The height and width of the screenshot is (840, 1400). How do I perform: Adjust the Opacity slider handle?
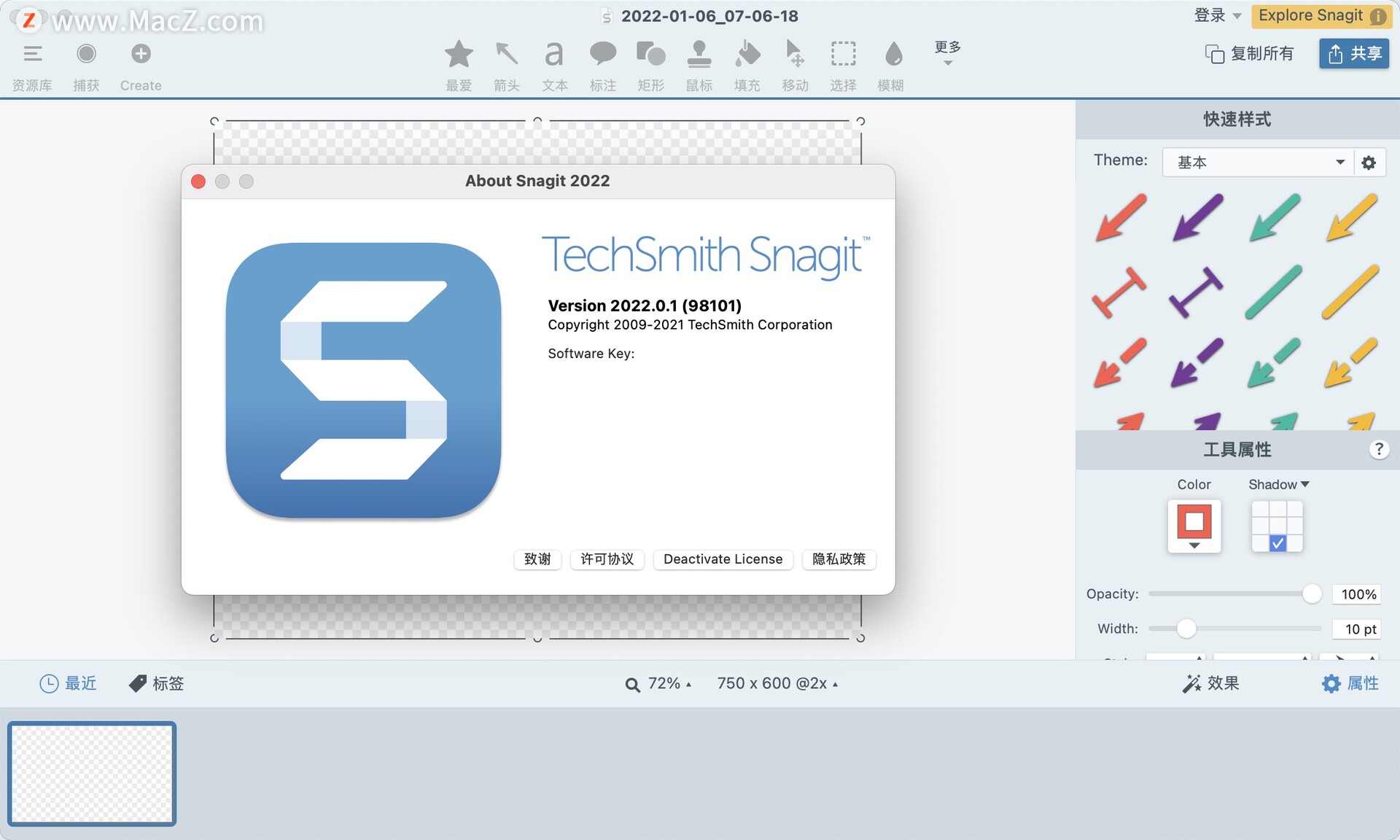[1312, 594]
